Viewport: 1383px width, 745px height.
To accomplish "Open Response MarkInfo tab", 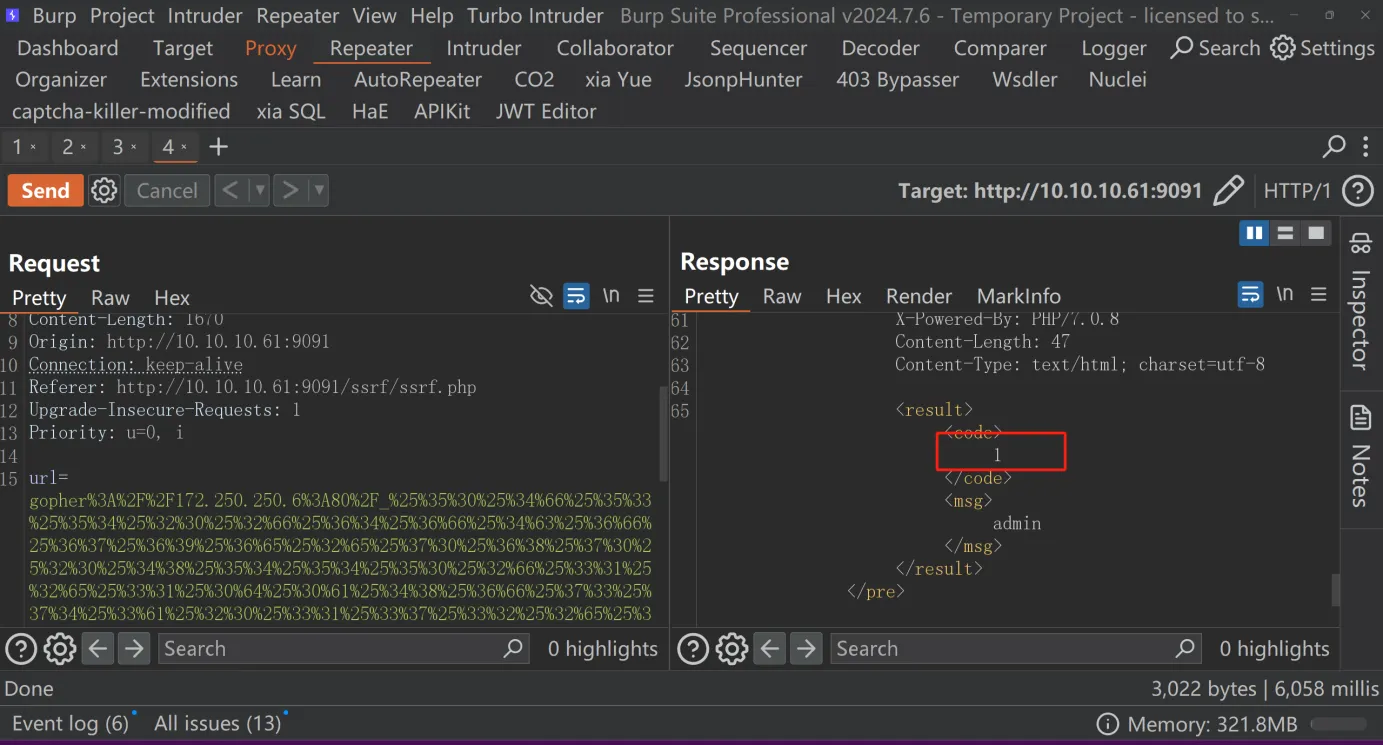I will click(x=1018, y=295).
